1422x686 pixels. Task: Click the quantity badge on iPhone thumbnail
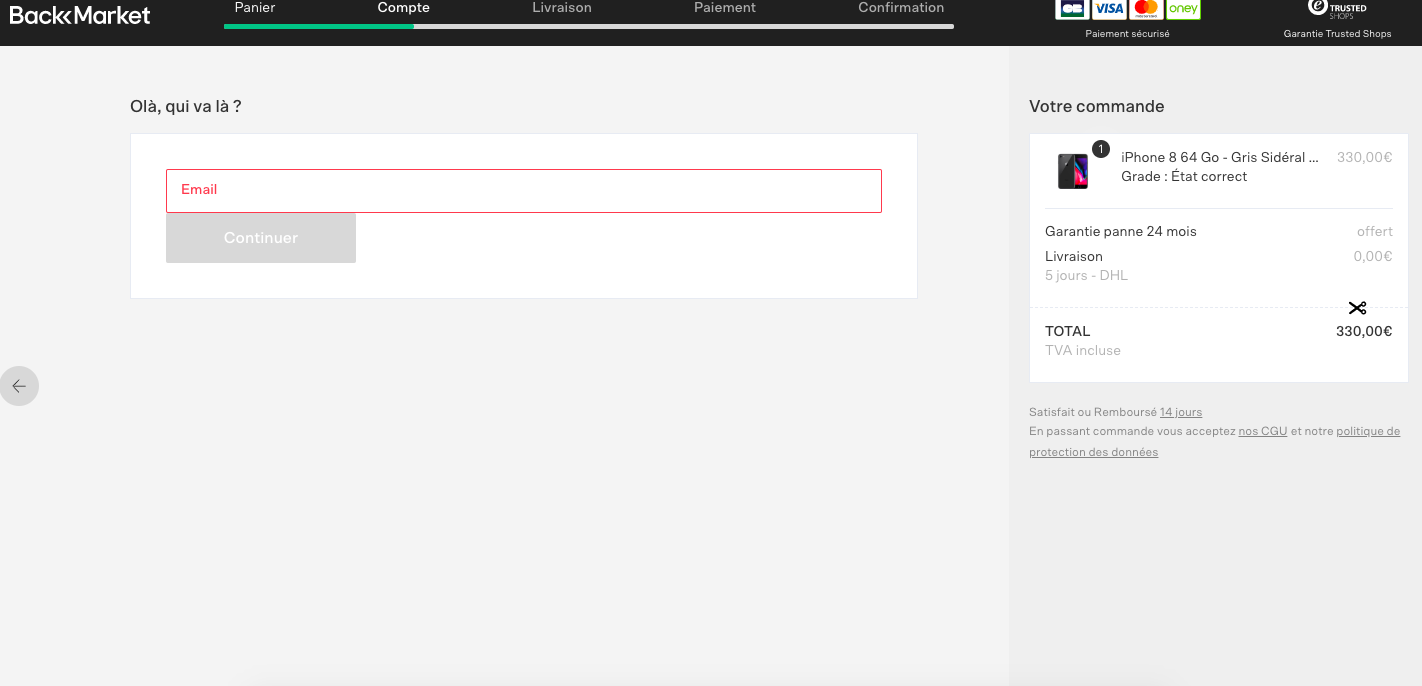pos(1101,149)
